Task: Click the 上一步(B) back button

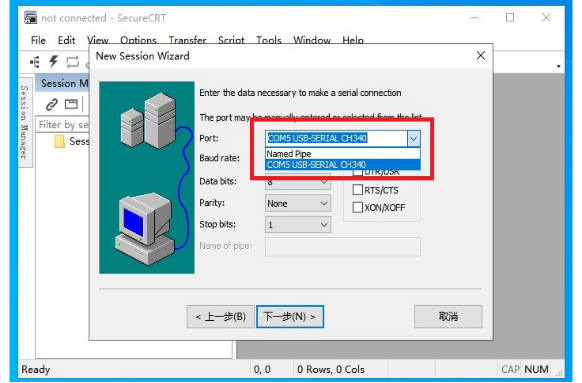Action: point(220,317)
